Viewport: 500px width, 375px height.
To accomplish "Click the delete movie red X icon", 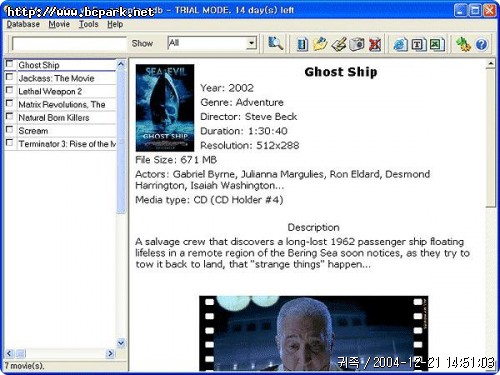I will [375, 44].
